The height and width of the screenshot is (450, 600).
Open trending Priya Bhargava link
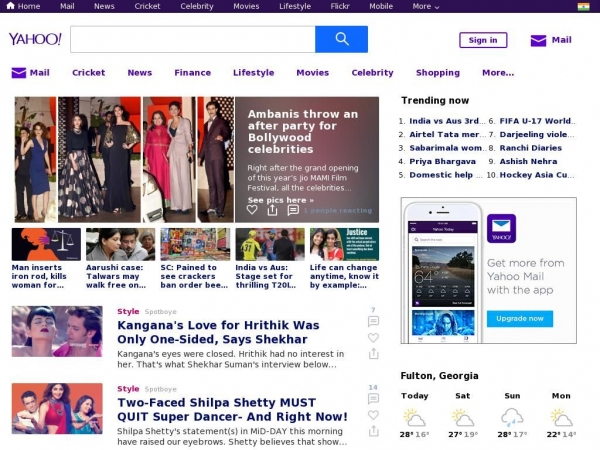[x=442, y=161]
